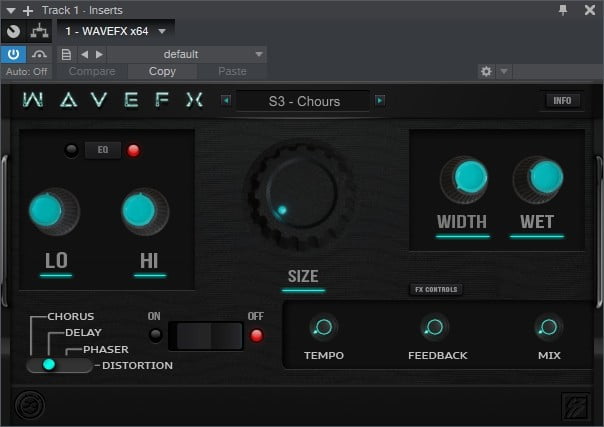Click the MIX label
Screen dimensions: 604x427
(x=549, y=355)
